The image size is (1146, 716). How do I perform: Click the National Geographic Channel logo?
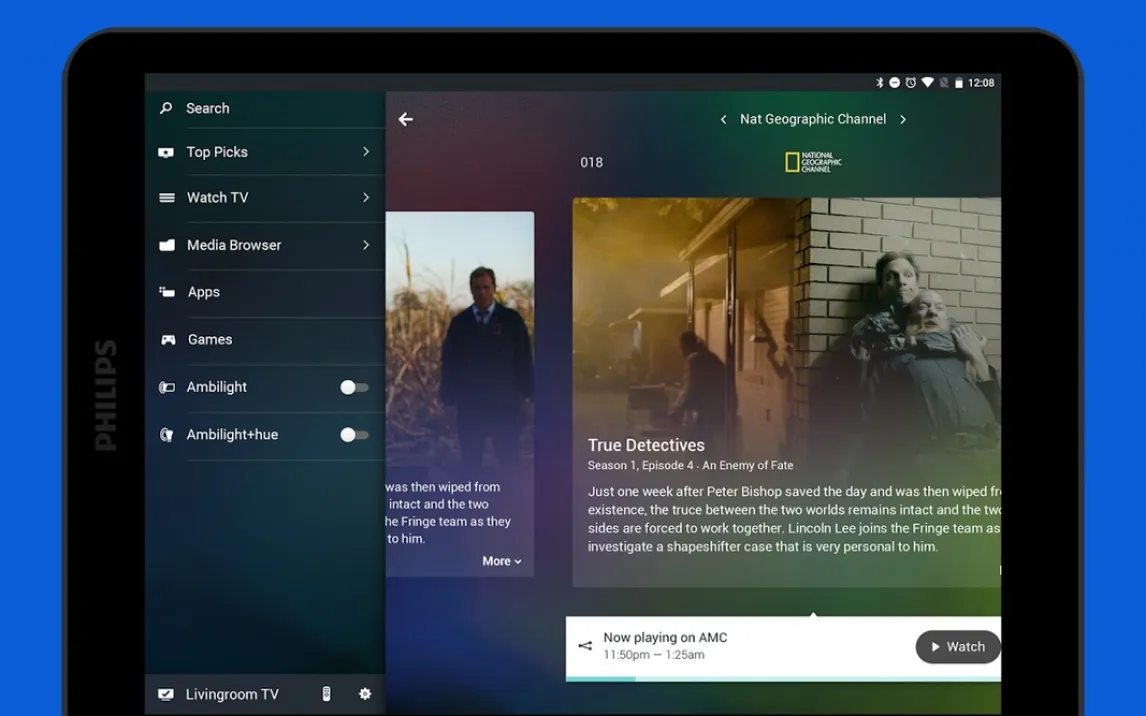coord(812,162)
